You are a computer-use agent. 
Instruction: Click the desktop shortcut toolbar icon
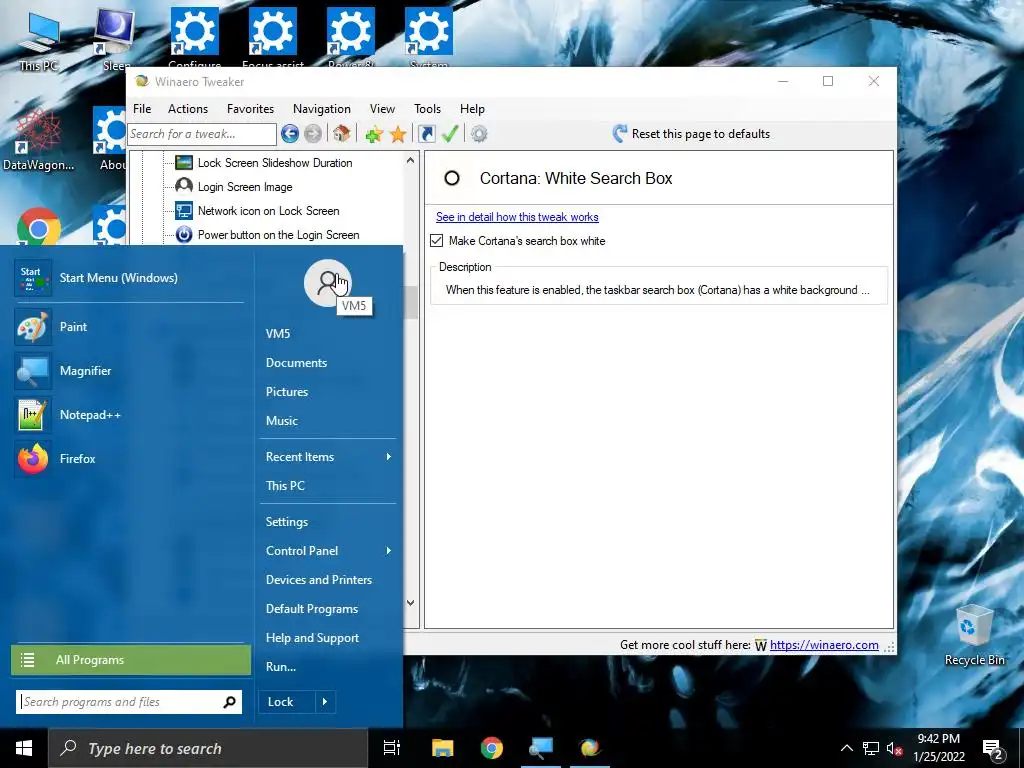pos(426,134)
